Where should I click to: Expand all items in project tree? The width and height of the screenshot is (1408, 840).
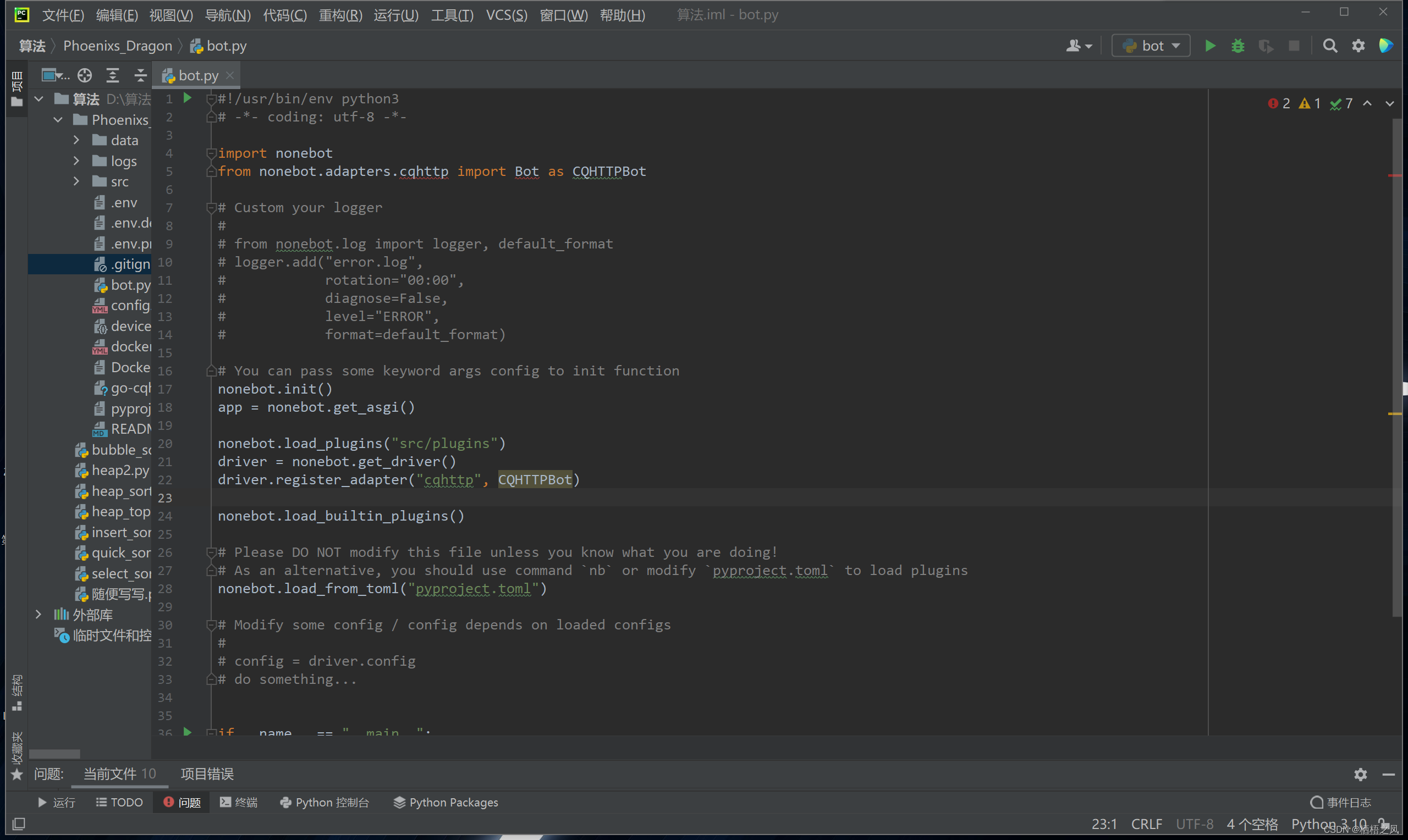pyautogui.click(x=113, y=75)
